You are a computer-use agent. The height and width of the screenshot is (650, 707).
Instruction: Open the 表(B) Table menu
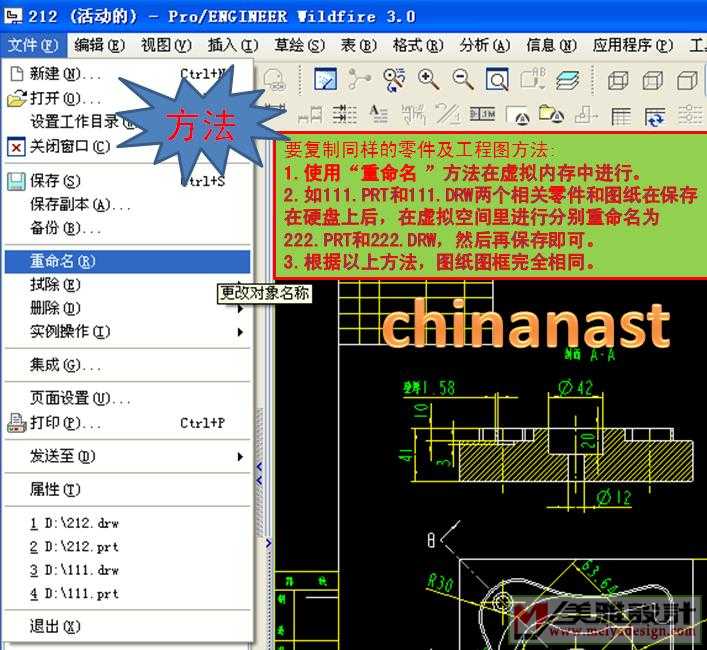click(x=359, y=45)
